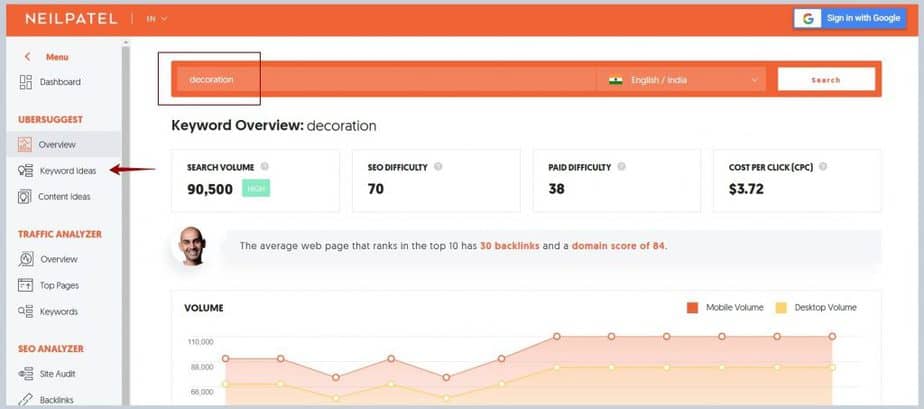924x409 pixels.
Task: Click the Ubersuggest Overview chart icon
Action: 25,144
